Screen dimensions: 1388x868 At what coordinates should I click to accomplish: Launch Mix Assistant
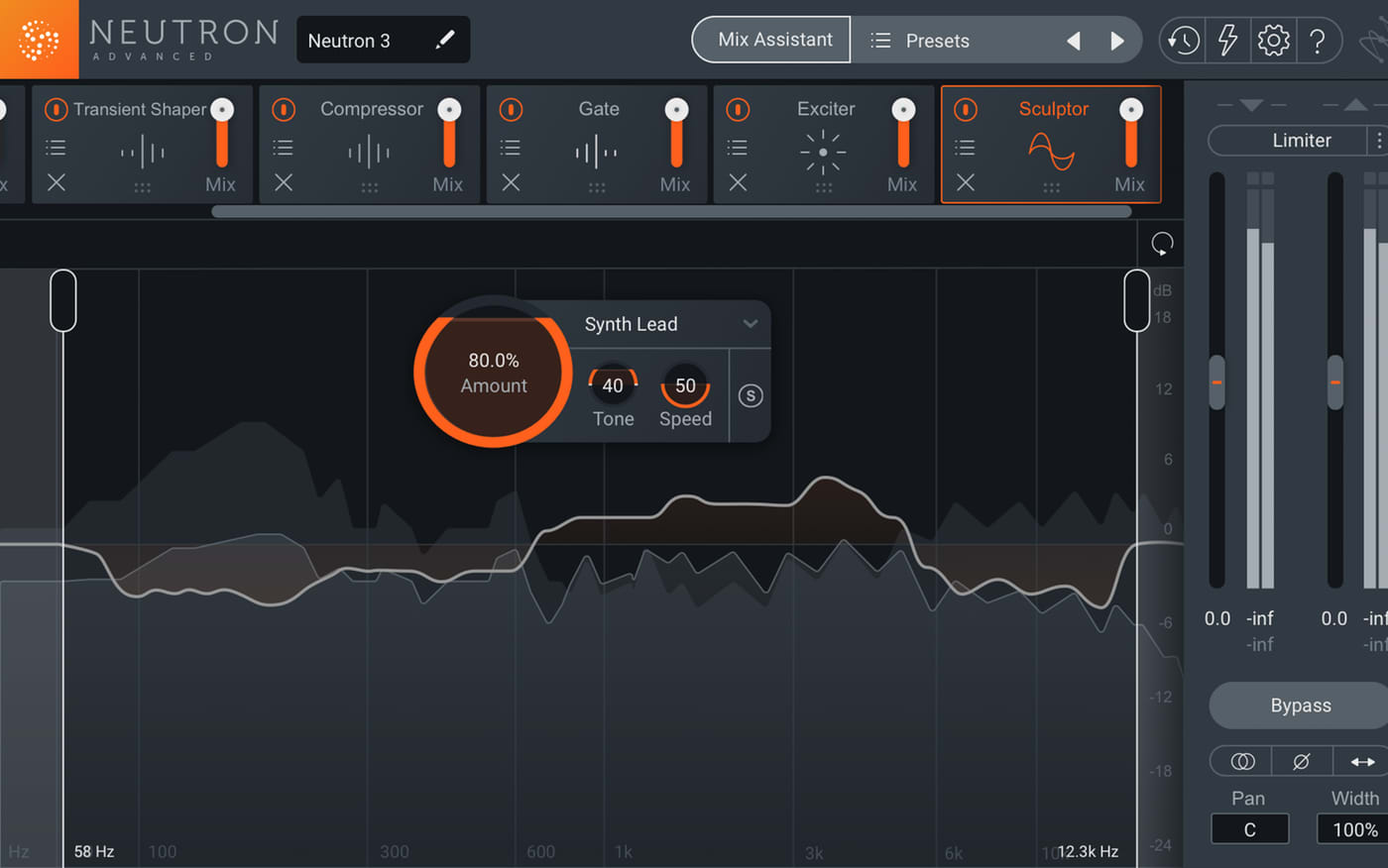771,40
